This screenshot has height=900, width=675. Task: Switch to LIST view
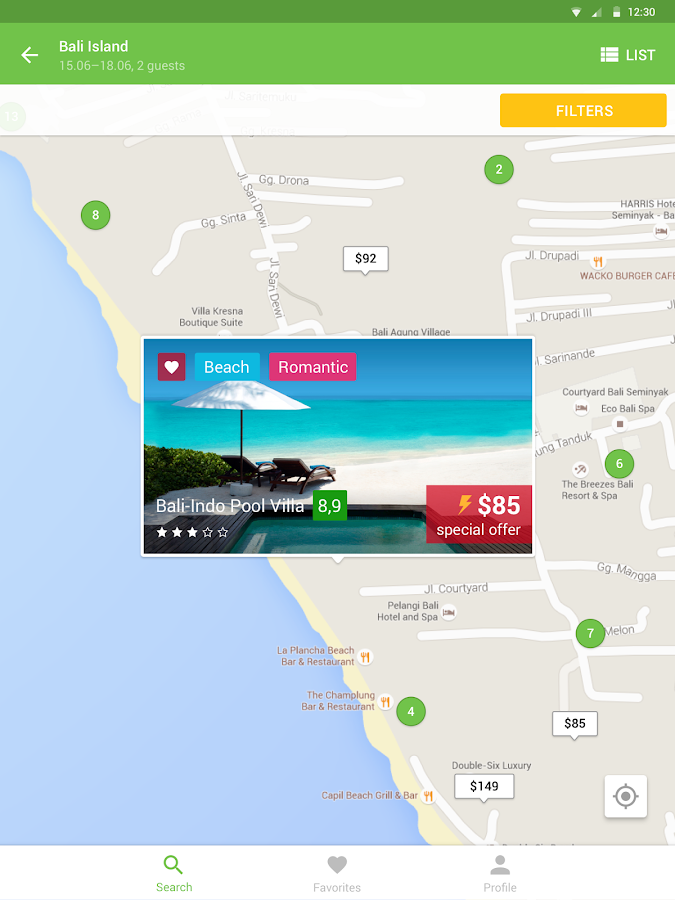tap(627, 55)
